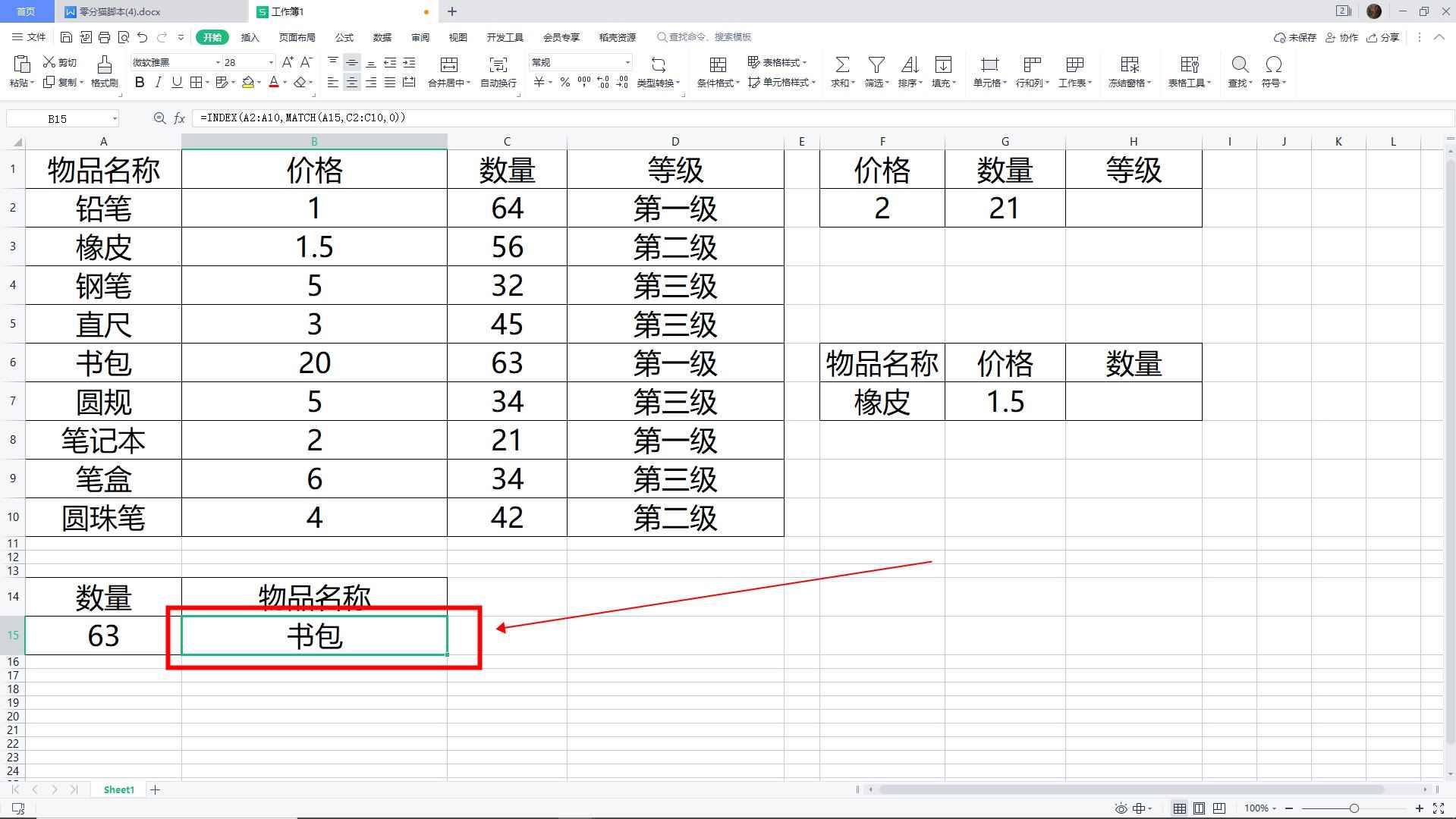
Task: Click the 查找 find icon
Action: [1239, 67]
